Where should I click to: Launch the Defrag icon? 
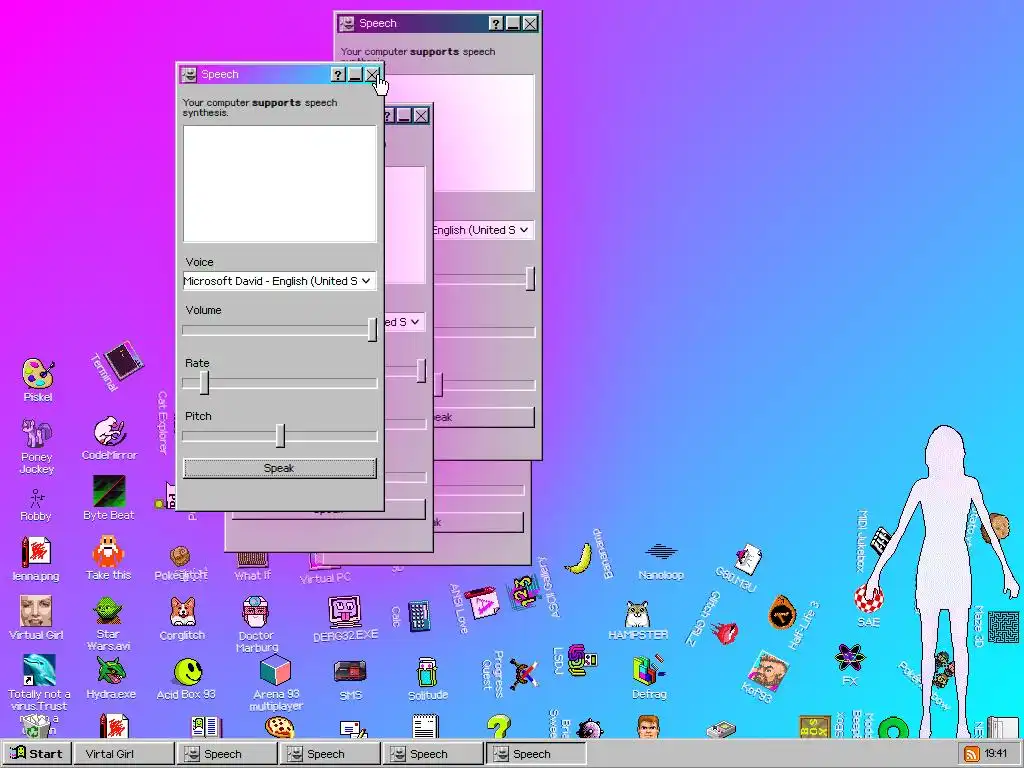(x=648, y=671)
